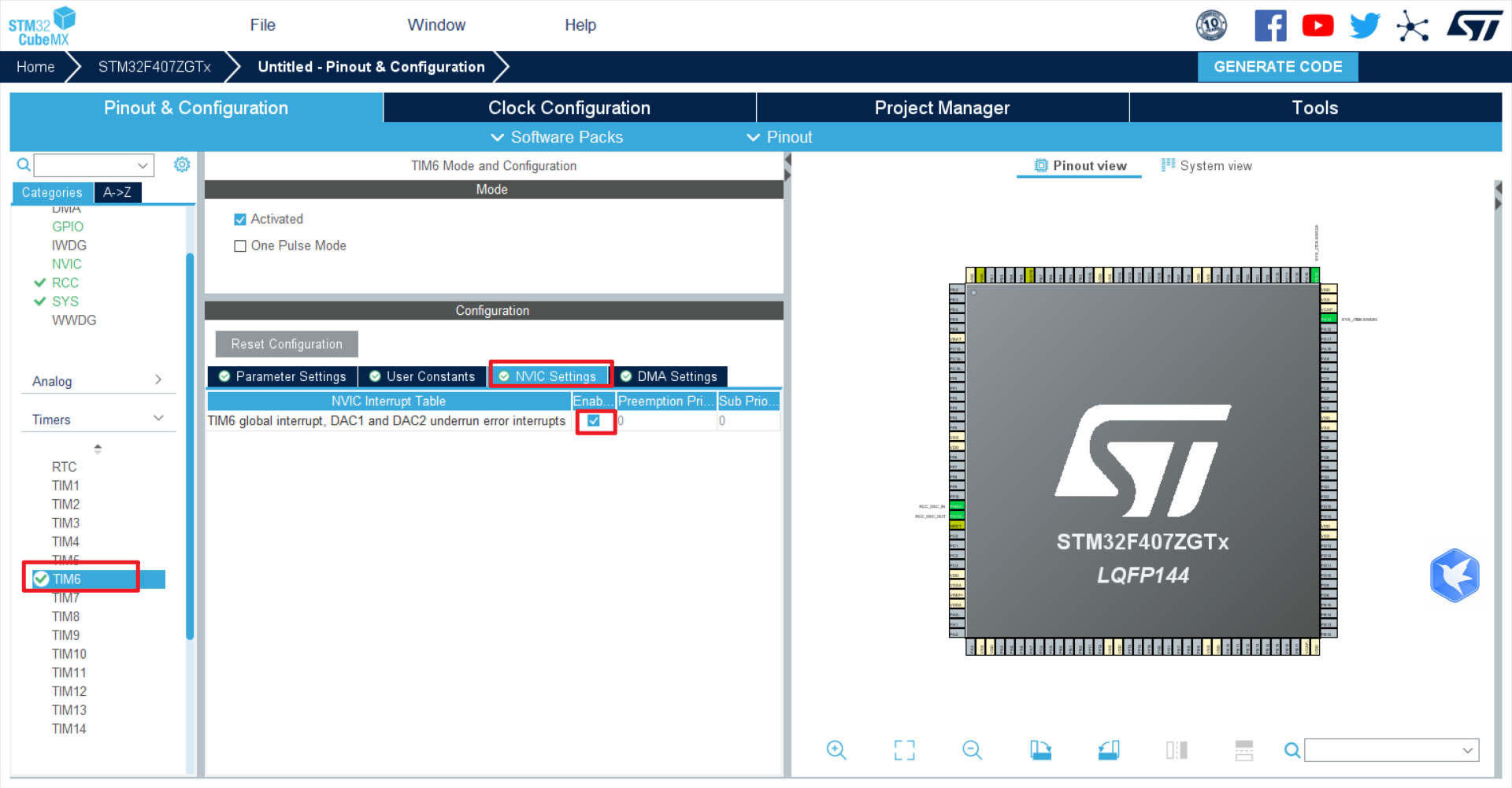Zoom in on the pinout view
Screen dimensions: 1512x788
pyautogui.click(x=836, y=750)
